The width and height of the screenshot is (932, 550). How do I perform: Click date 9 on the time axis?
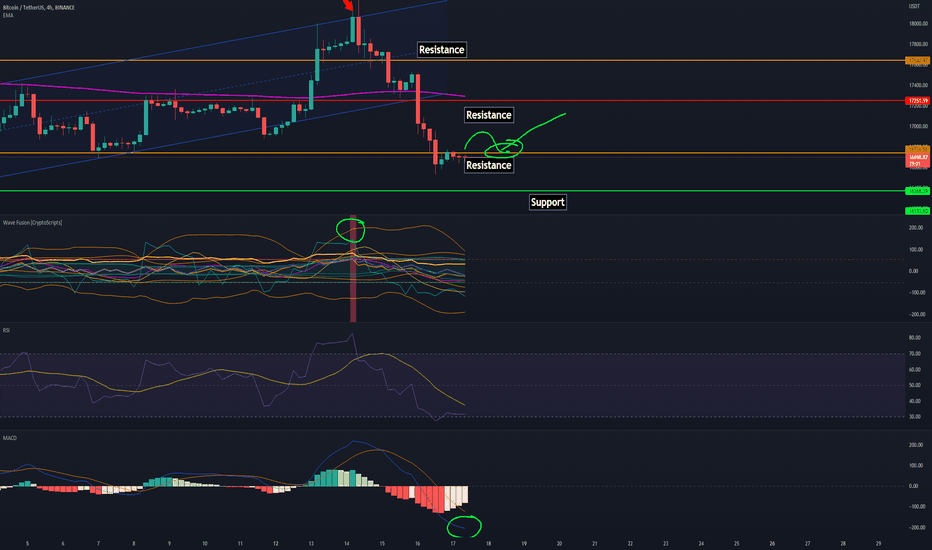click(169, 543)
